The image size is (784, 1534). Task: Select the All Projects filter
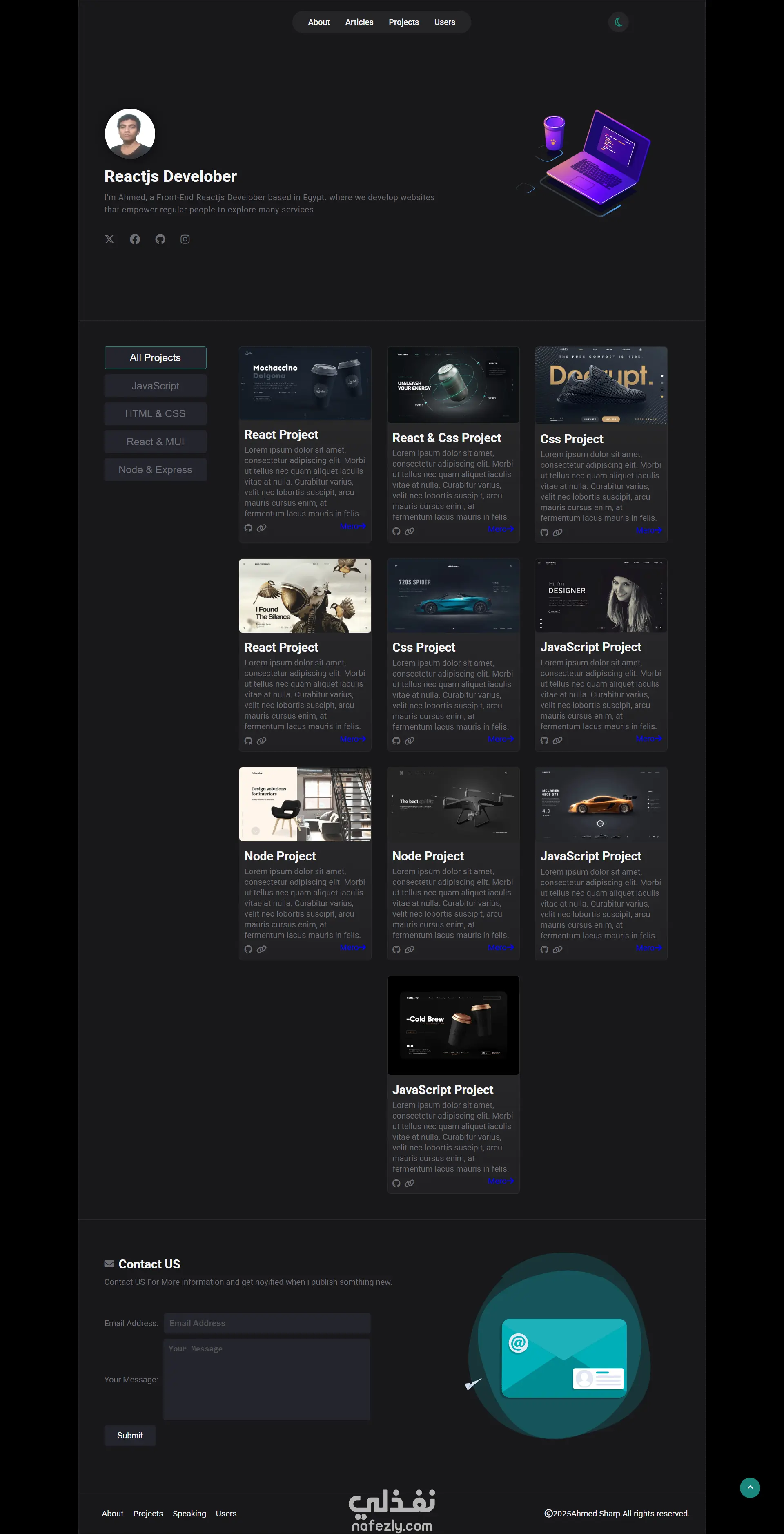[x=156, y=358]
